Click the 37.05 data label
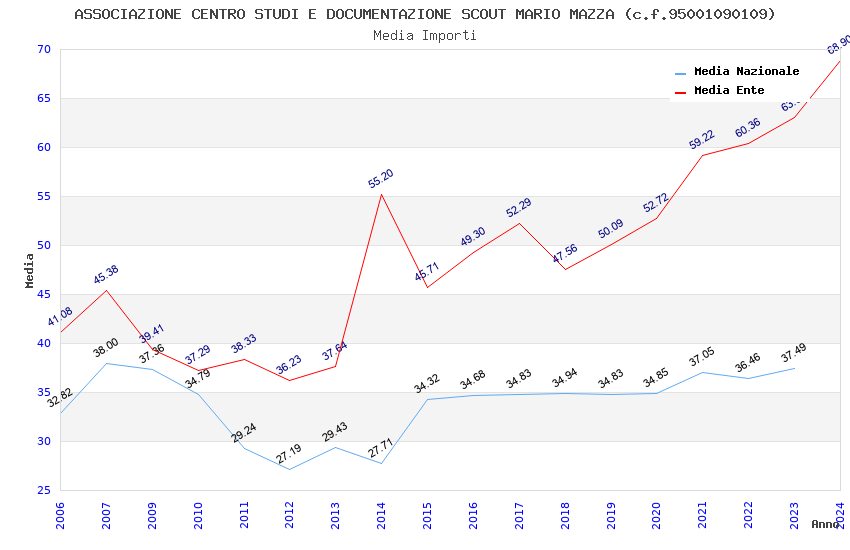Image resolution: width=850 pixels, height=550 pixels. [x=702, y=357]
